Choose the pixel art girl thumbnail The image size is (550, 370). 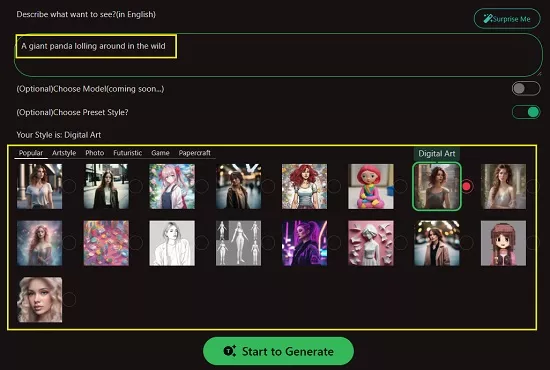[503, 243]
